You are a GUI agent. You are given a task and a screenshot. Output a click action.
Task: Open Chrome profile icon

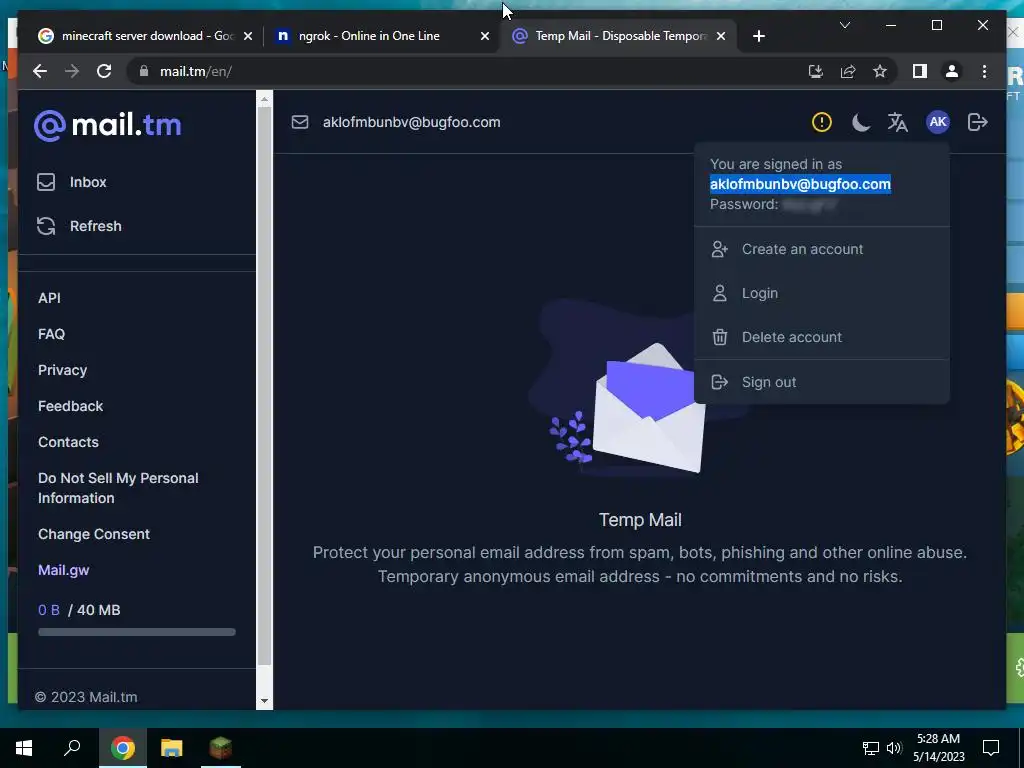click(952, 71)
